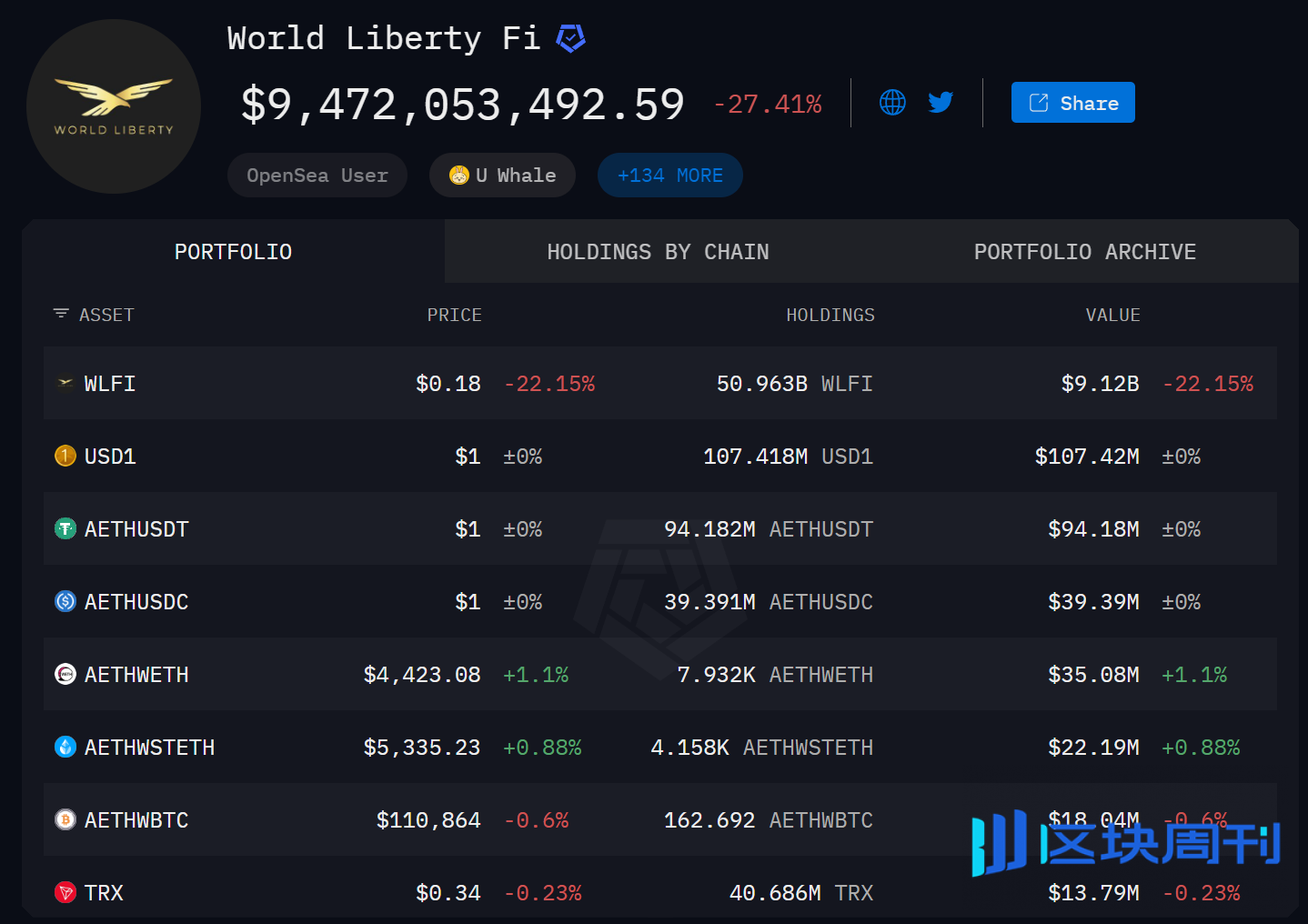The height and width of the screenshot is (924, 1308).
Task: Open the AETHWBTC asset name
Action: point(136,820)
